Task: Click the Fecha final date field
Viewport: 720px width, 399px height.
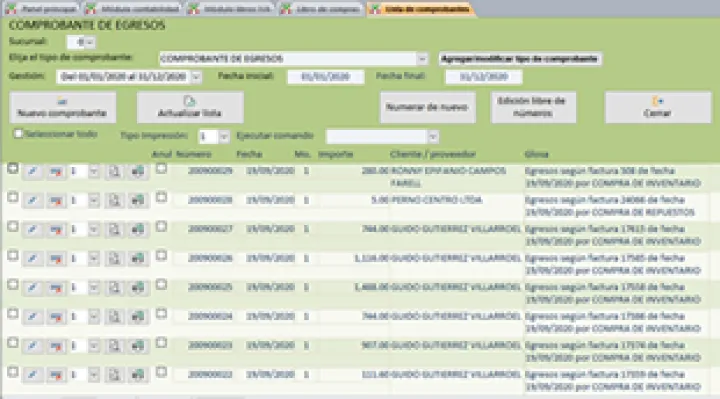Action: 484,77
